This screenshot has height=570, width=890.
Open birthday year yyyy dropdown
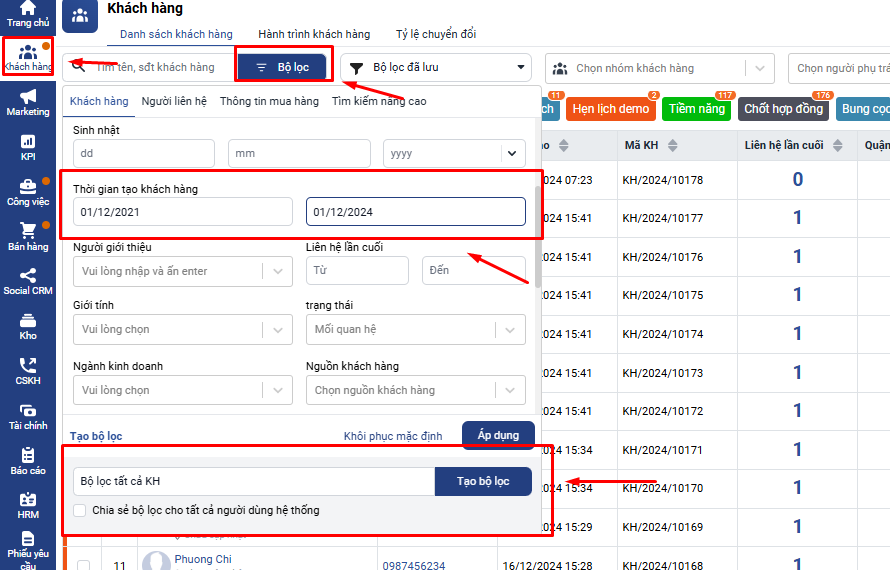pyautogui.click(x=454, y=153)
